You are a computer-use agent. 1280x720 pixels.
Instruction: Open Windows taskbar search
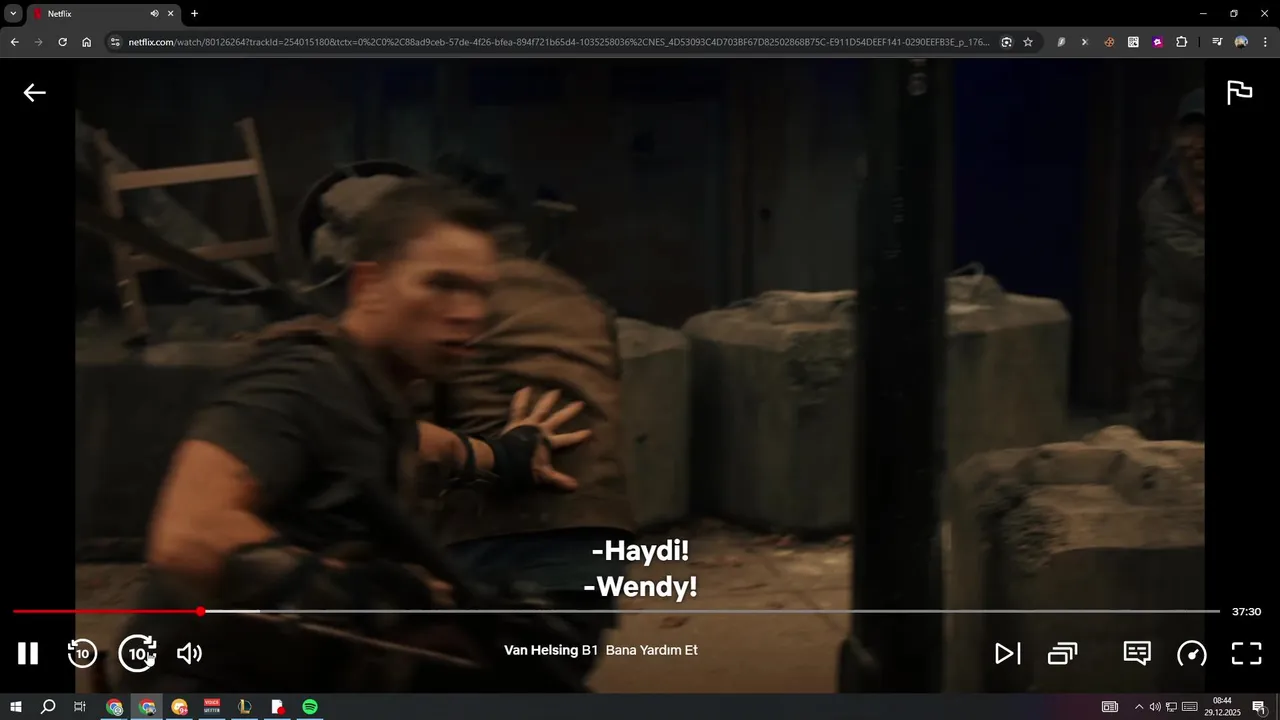pyautogui.click(x=47, y=707)
